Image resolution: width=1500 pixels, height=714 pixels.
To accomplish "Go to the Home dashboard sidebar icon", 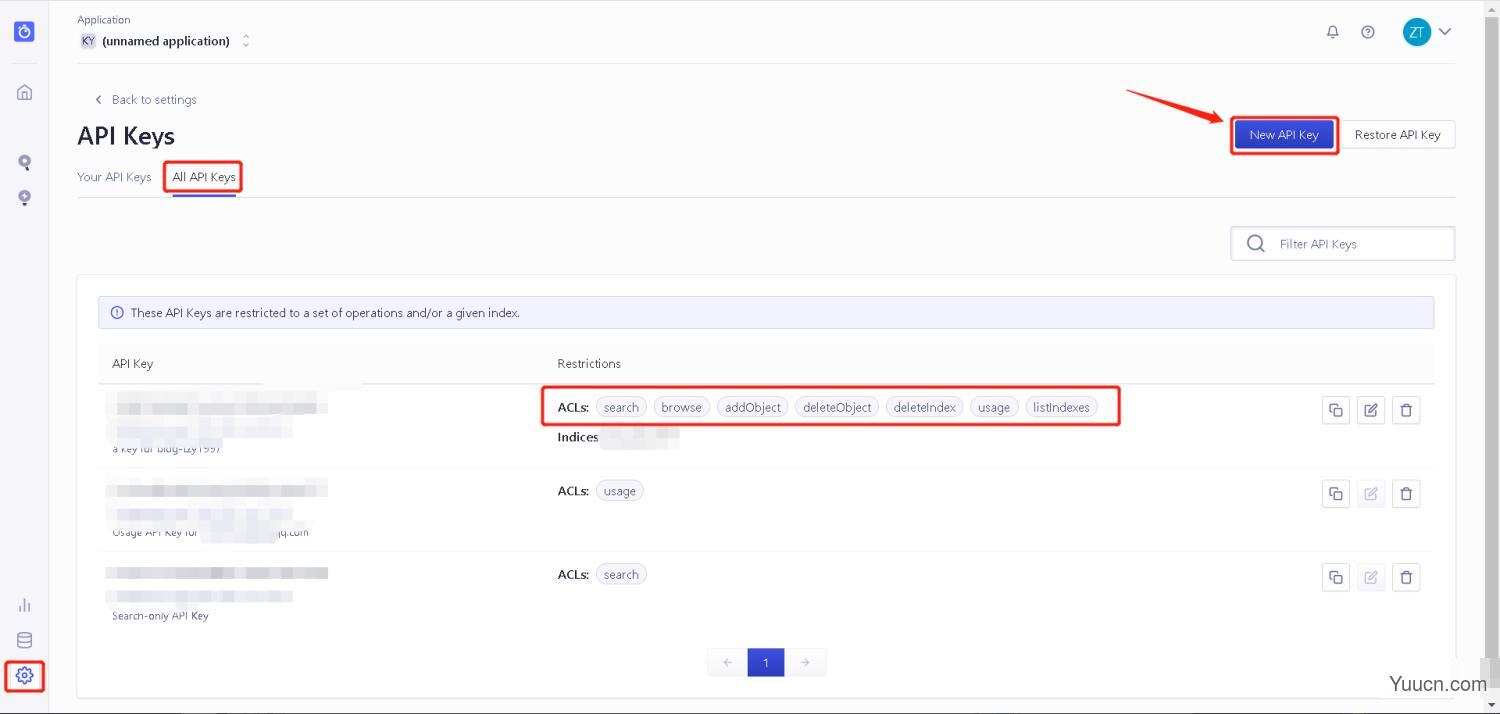I will tap(24, 92).
